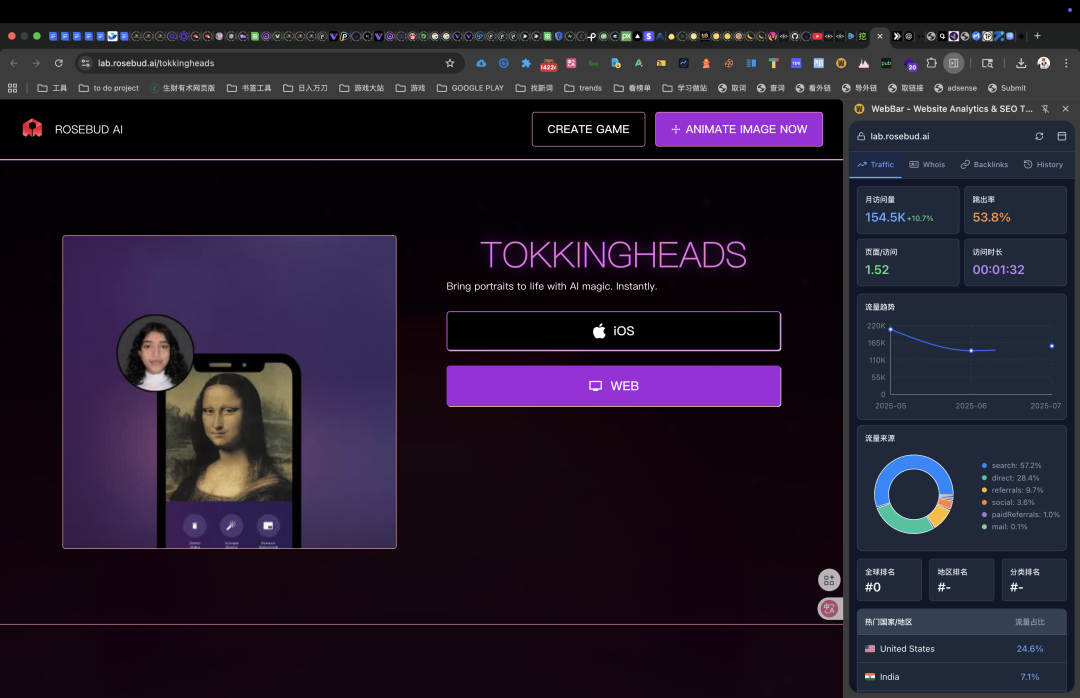
Task: Click the floating grid icon on page edge
Action: coord(829,580)
